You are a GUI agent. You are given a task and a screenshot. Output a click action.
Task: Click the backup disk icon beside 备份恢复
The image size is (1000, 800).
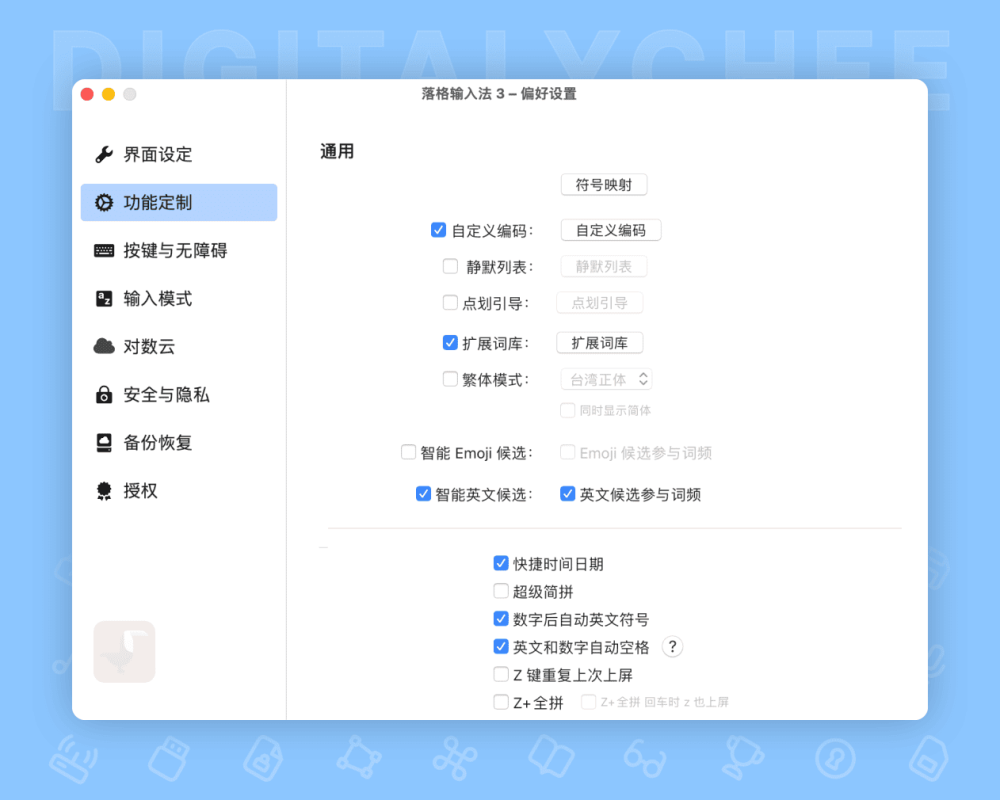(104, 442)
